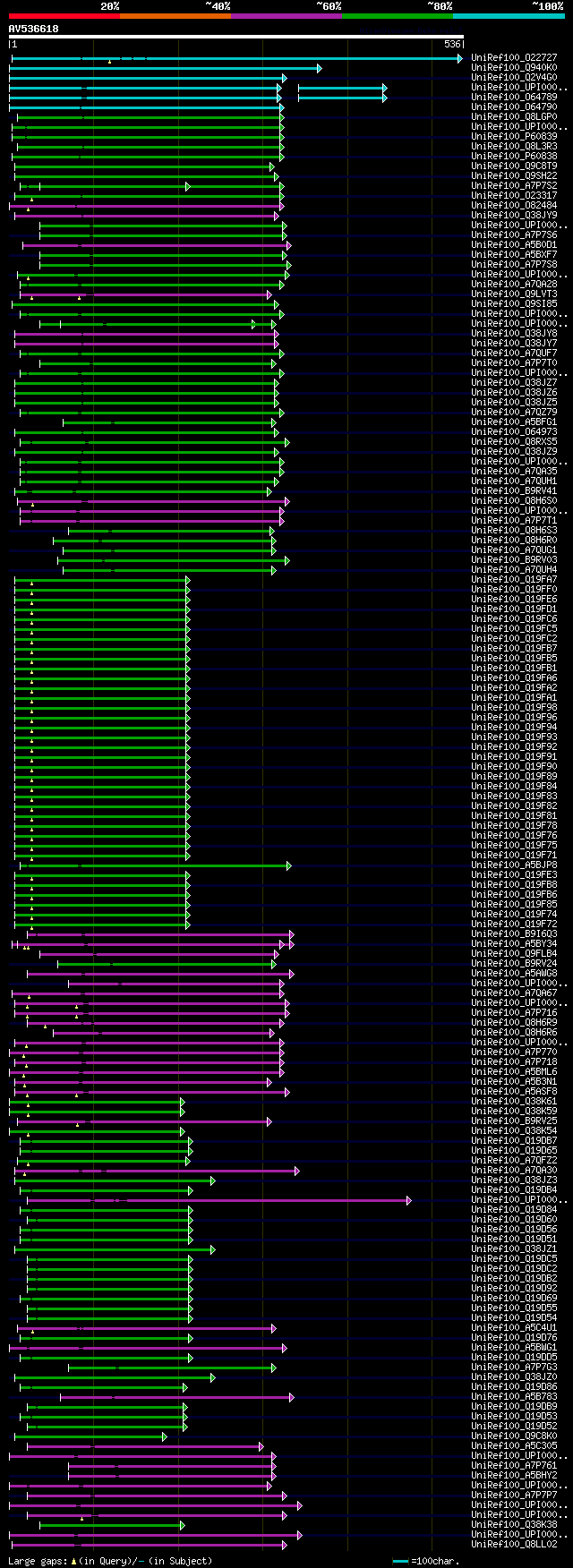
Task: Select label UniRef100_P60838
Action: pos(514,157)
